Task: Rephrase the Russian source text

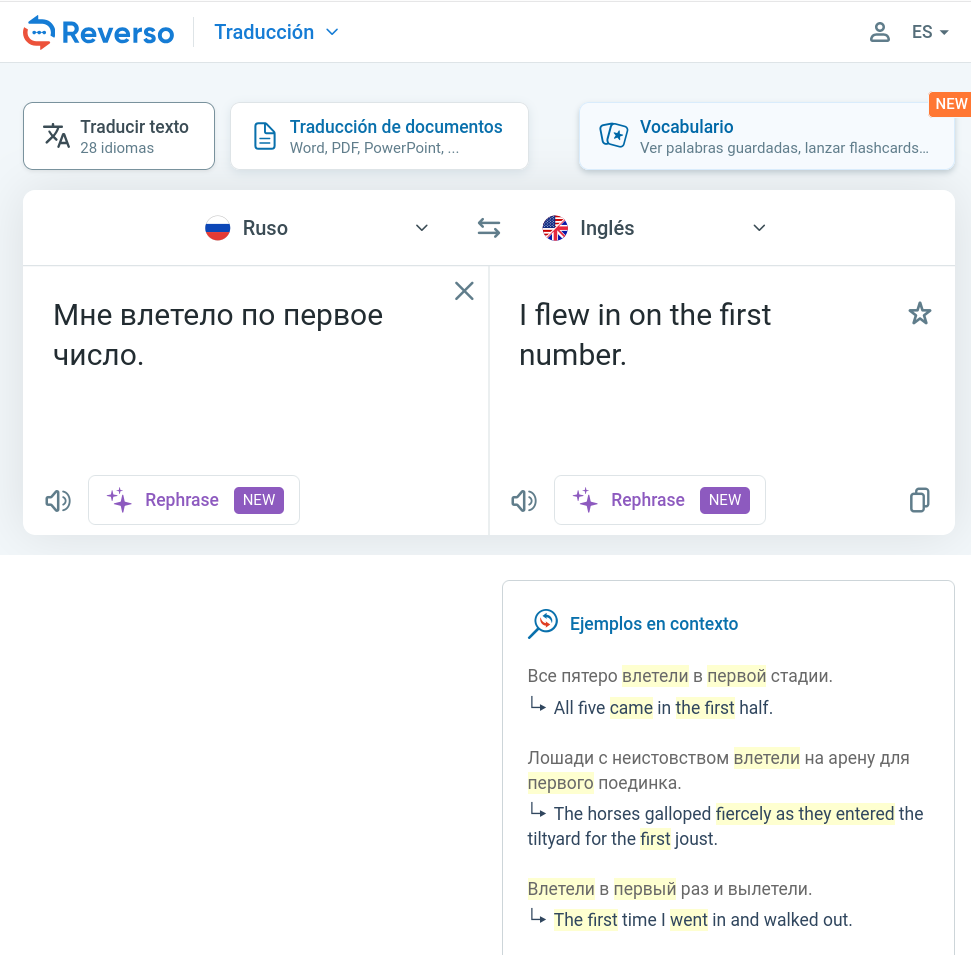Action: tap(194, 500)
